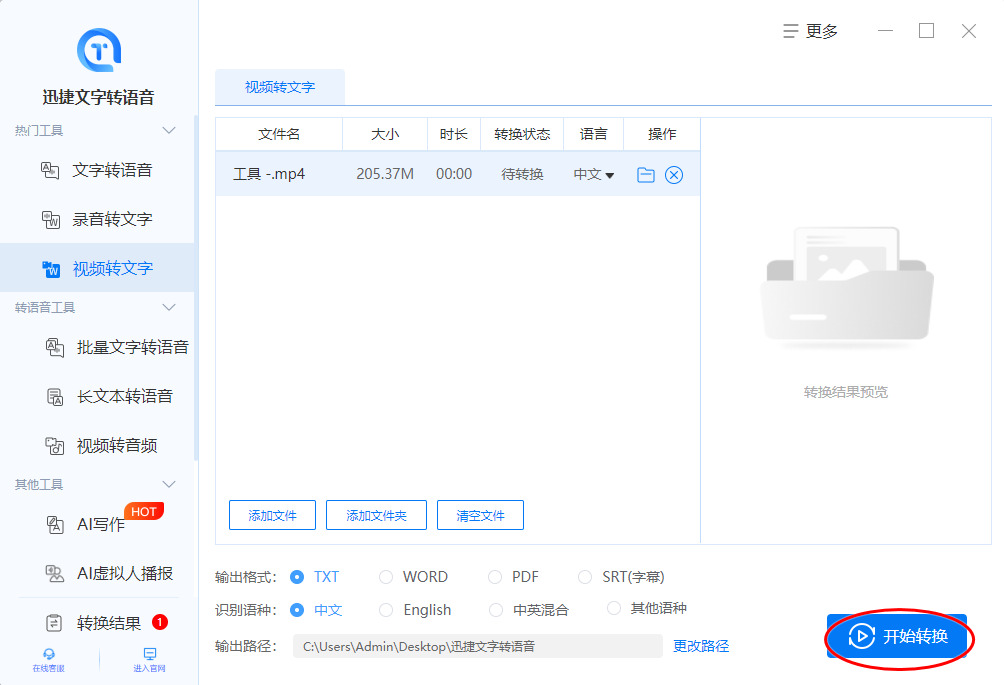Click the 205.37M size cell
The height and width of the screenshot is (685, 1004).
click(x=385, y=174)
